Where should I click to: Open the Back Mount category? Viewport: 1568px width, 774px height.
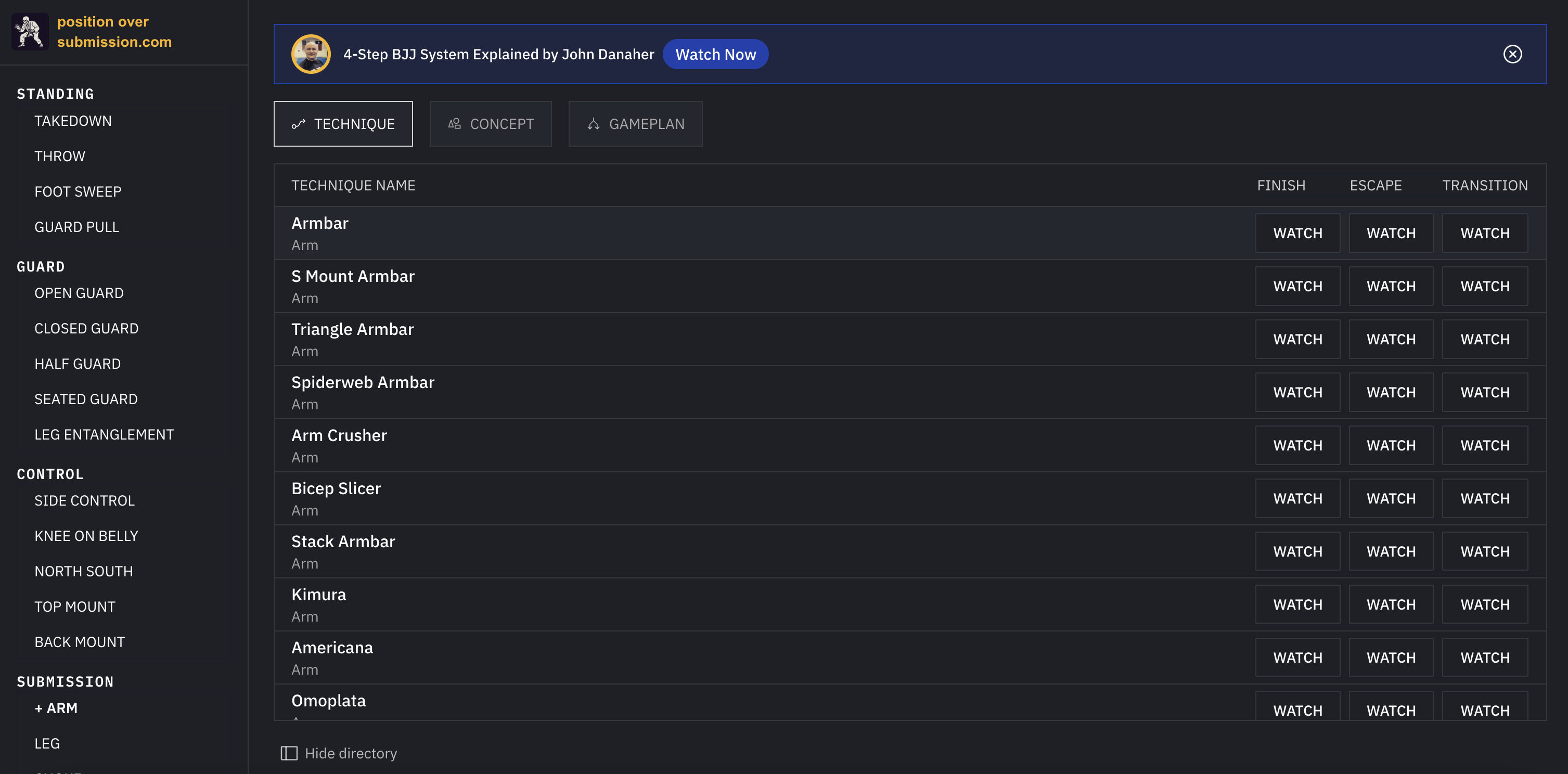pos(80,642)
